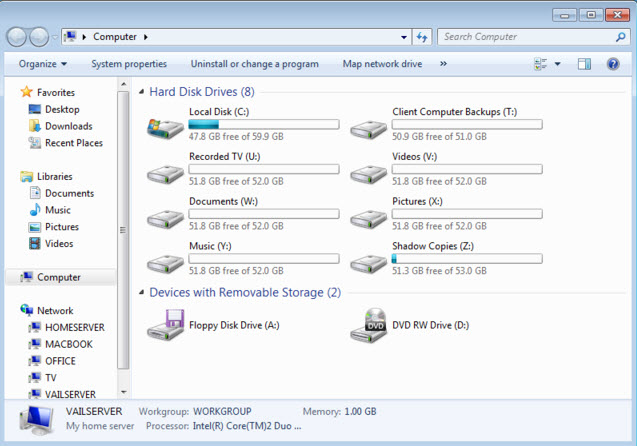Click the Help question mark icon

pos(613,64)
